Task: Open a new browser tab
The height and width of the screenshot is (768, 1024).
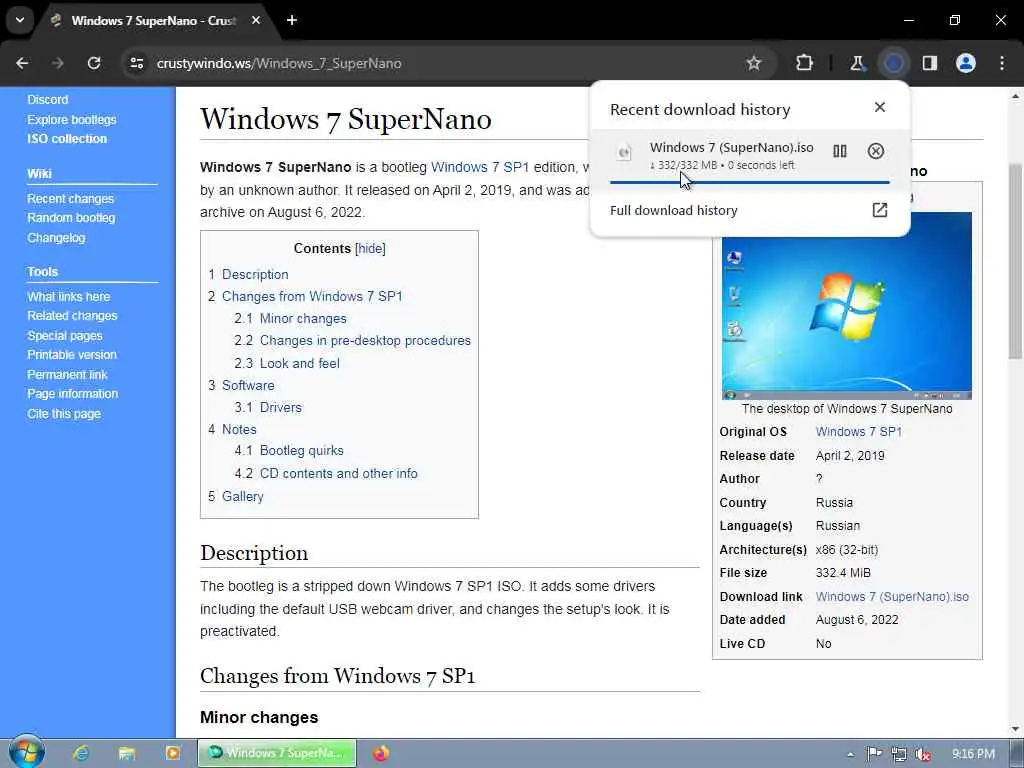Action: pyautogui.click(x=292, y=20)
